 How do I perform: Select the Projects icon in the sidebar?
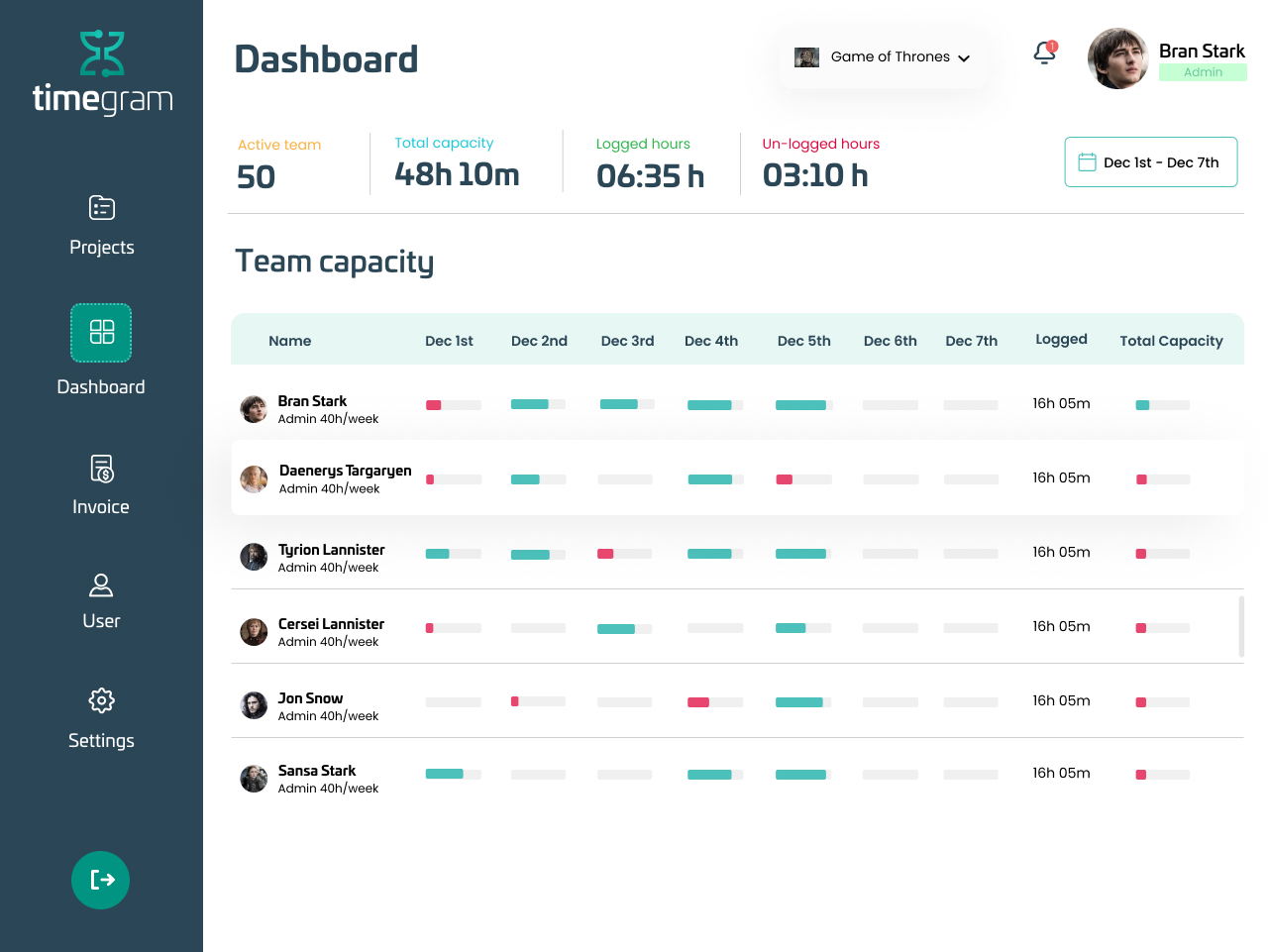point(101,208)
